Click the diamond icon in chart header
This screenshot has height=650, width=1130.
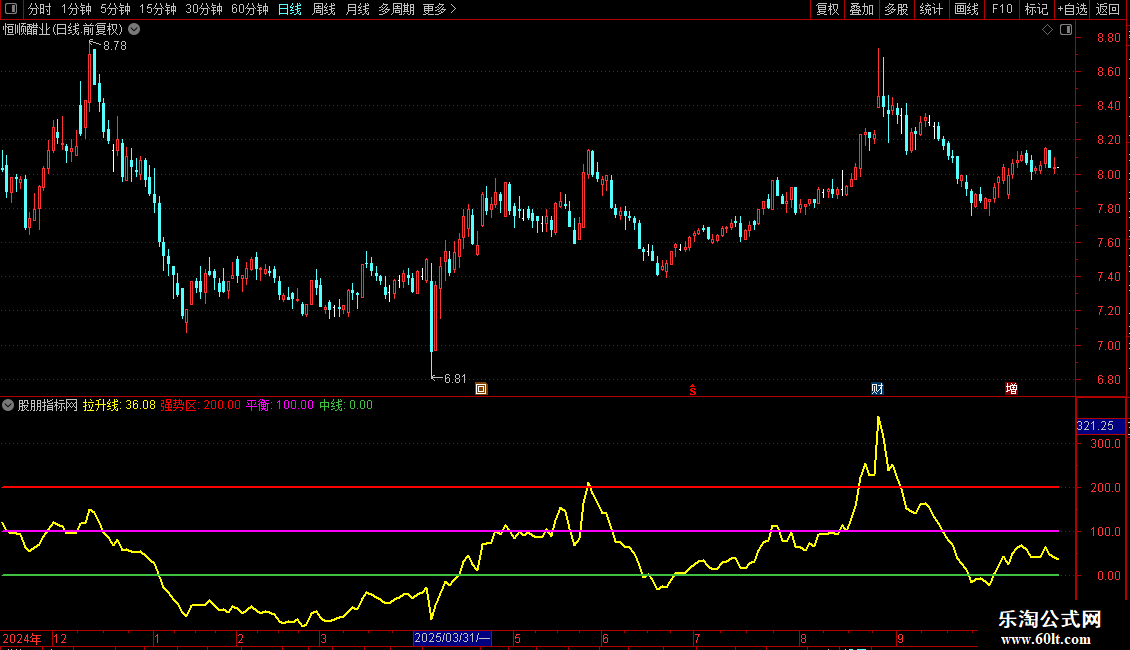(1048, 30)
